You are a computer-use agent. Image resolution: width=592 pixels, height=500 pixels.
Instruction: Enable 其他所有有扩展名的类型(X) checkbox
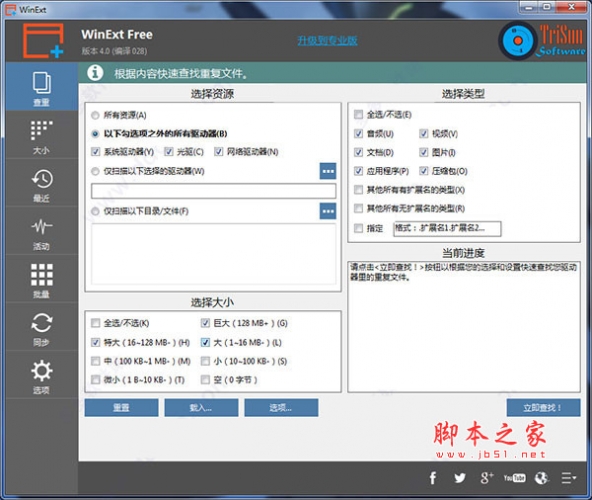[x=358, y=190]
